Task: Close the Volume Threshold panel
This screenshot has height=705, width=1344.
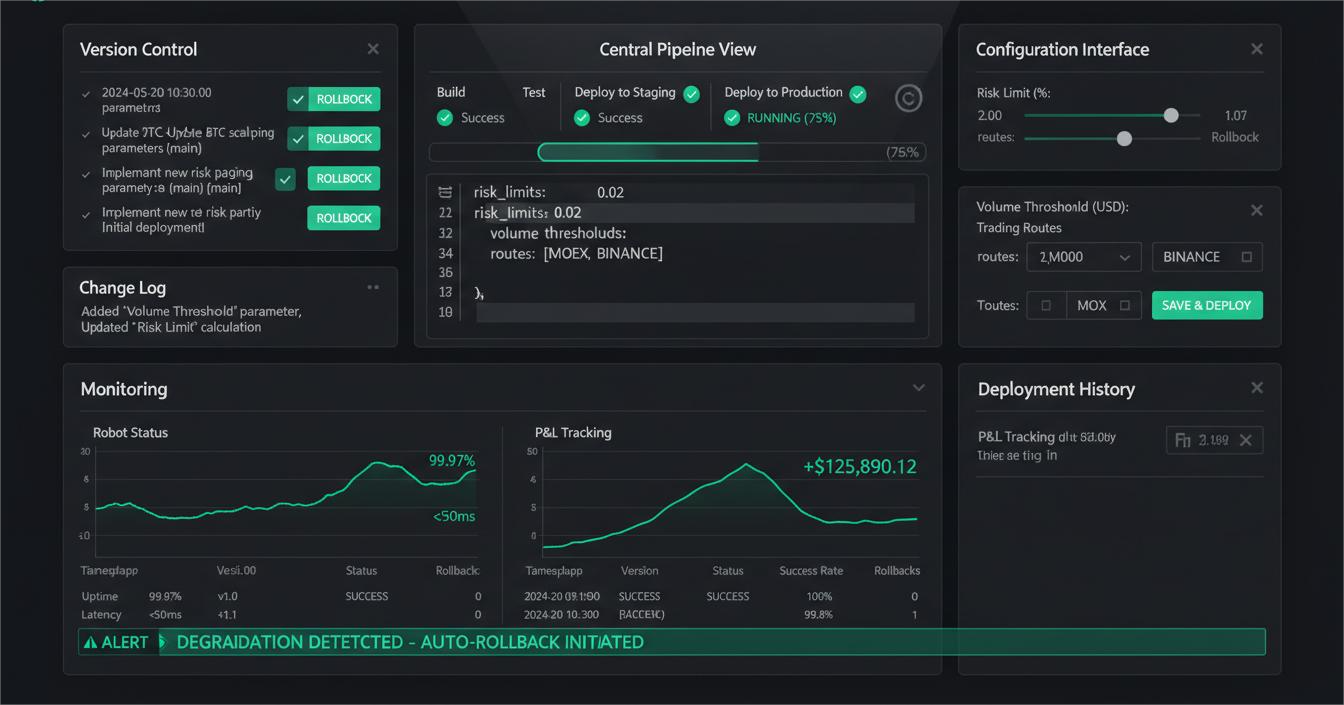Action: pos(1256,211)
